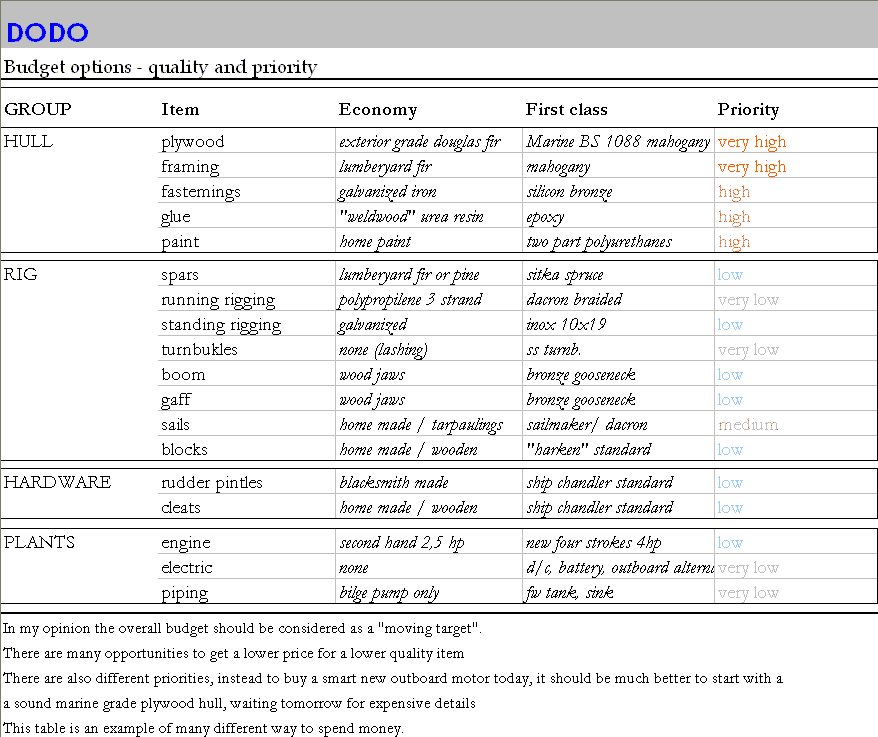Click the HARDWARE group label
Screen dimensions: 878x737
[x=57, y=482]
